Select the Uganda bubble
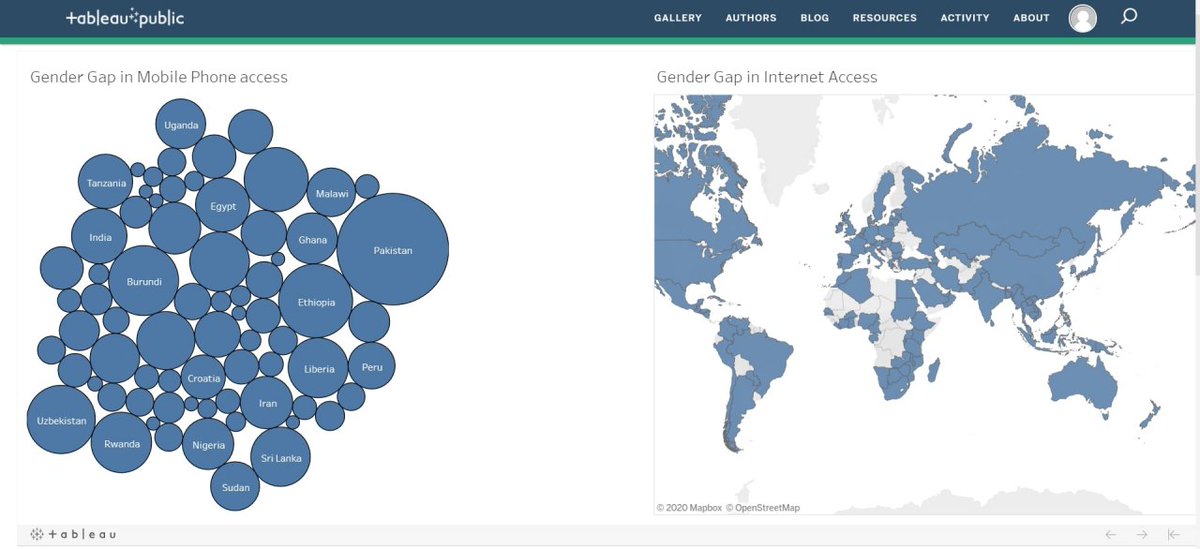 click(182, 125)
